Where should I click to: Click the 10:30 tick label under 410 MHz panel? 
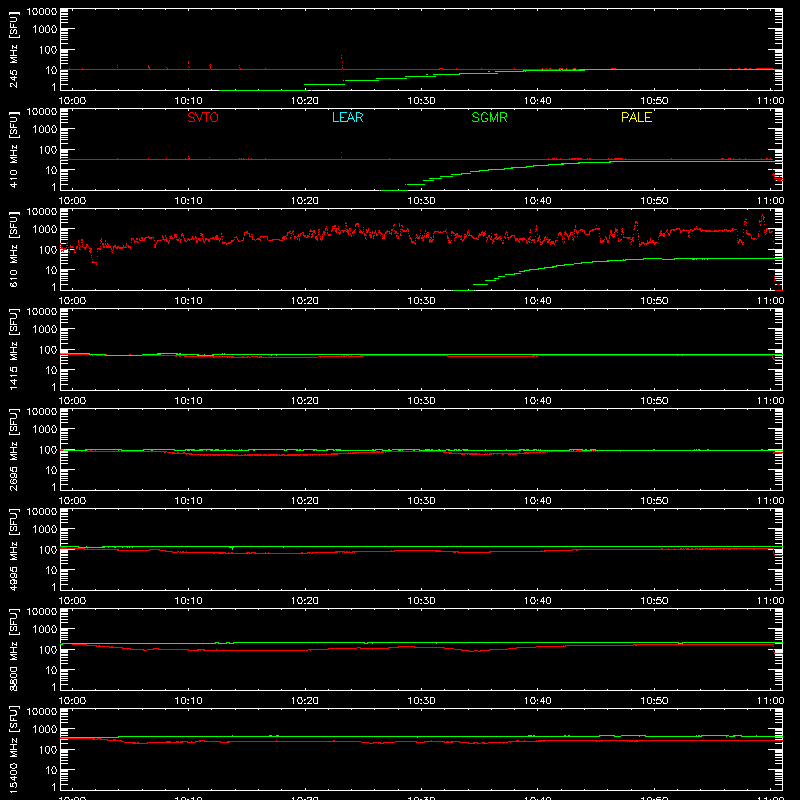point(421,201)
